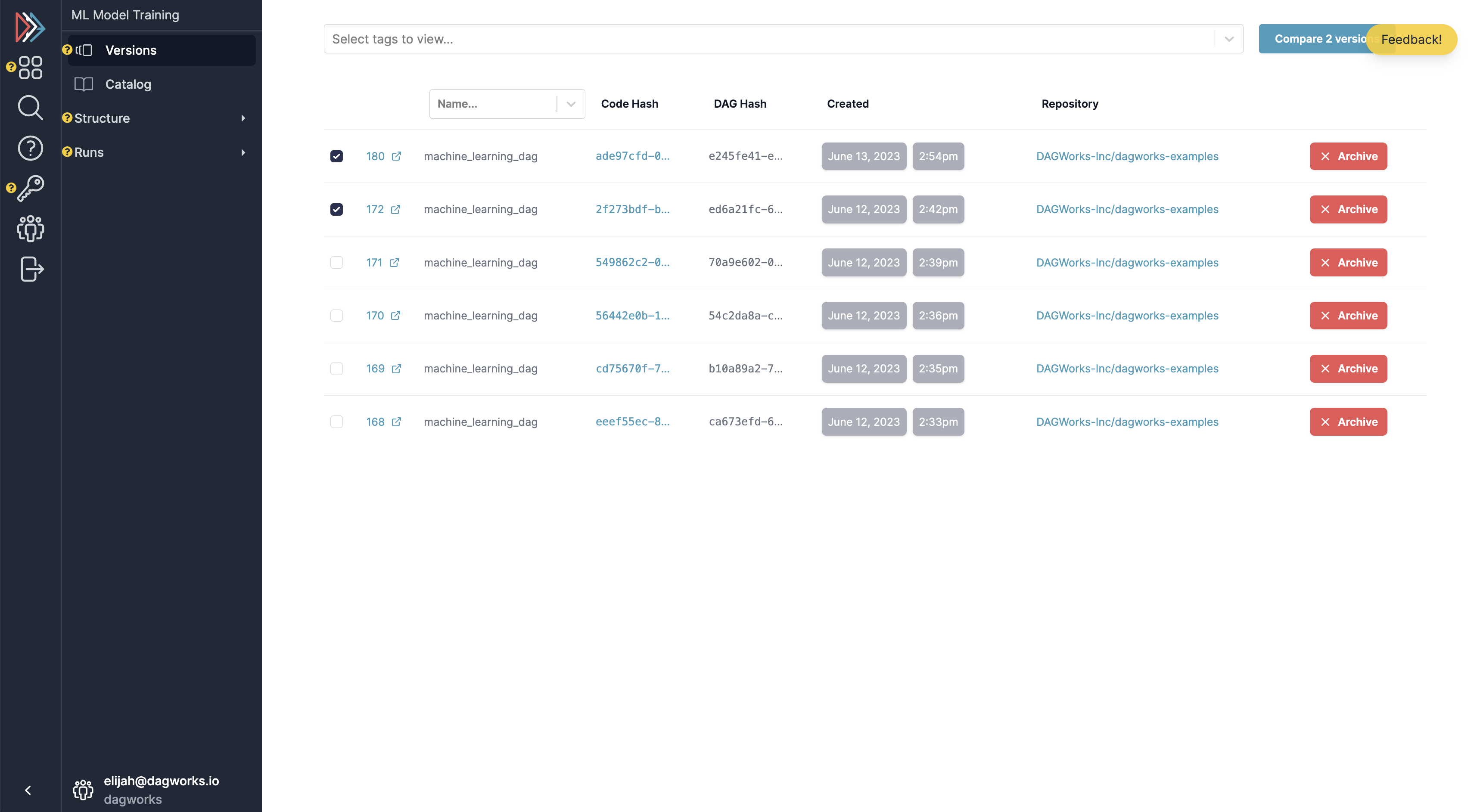Open version 180 external link icon
The image size is (1480, 812).
(396, 156)
